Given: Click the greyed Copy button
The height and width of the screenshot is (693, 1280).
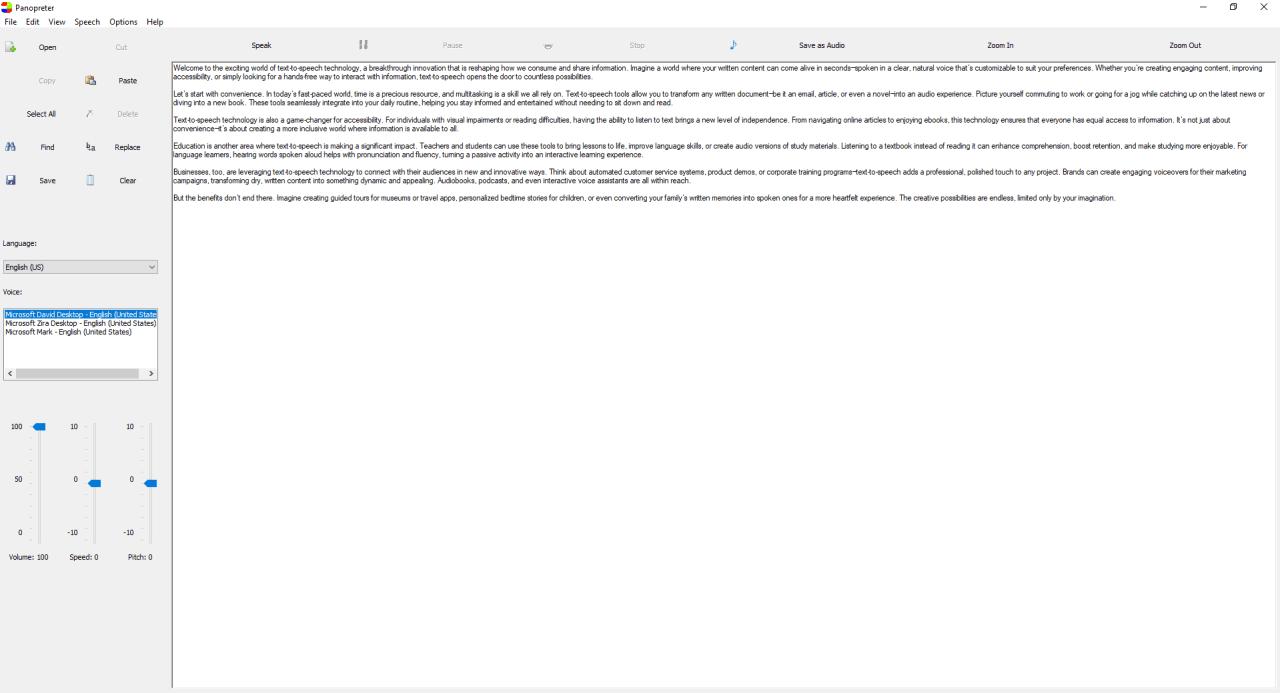Looking at the screenshot, I should pyautogui.click(x=47, y=80).
